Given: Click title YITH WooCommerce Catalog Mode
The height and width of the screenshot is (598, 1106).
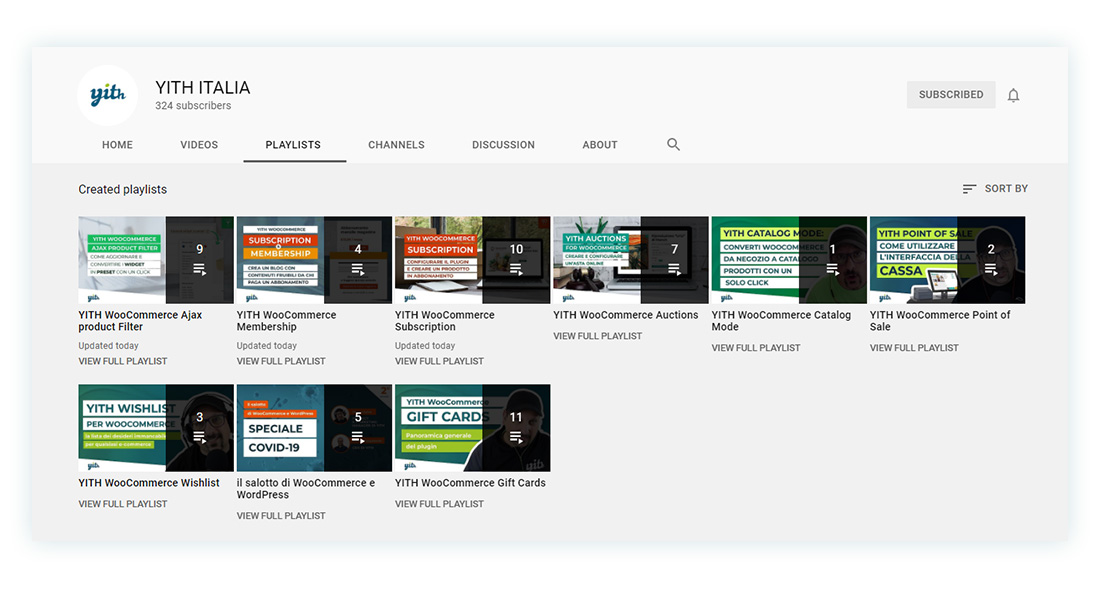Looking at the screenshot, I should (781, 321).
